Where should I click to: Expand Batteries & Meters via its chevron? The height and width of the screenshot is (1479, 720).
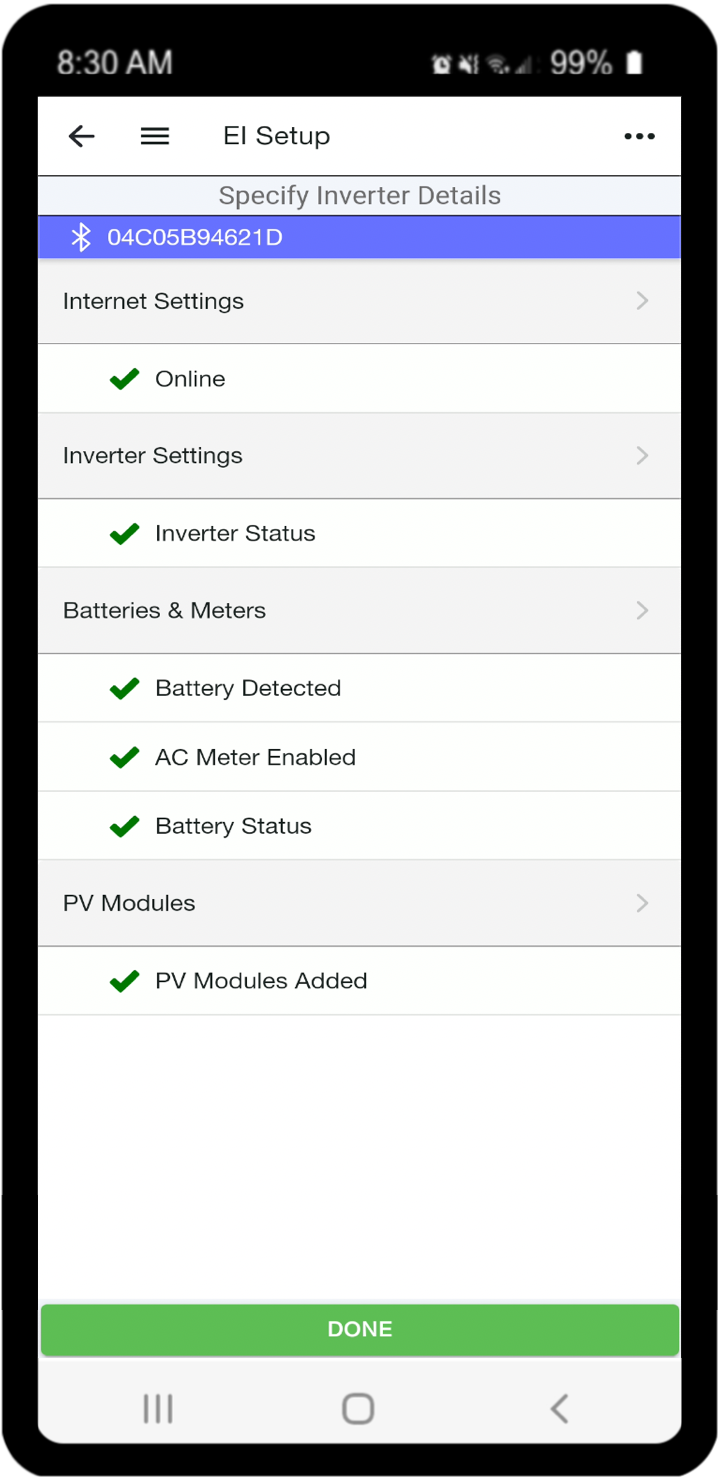pos(643,610)
